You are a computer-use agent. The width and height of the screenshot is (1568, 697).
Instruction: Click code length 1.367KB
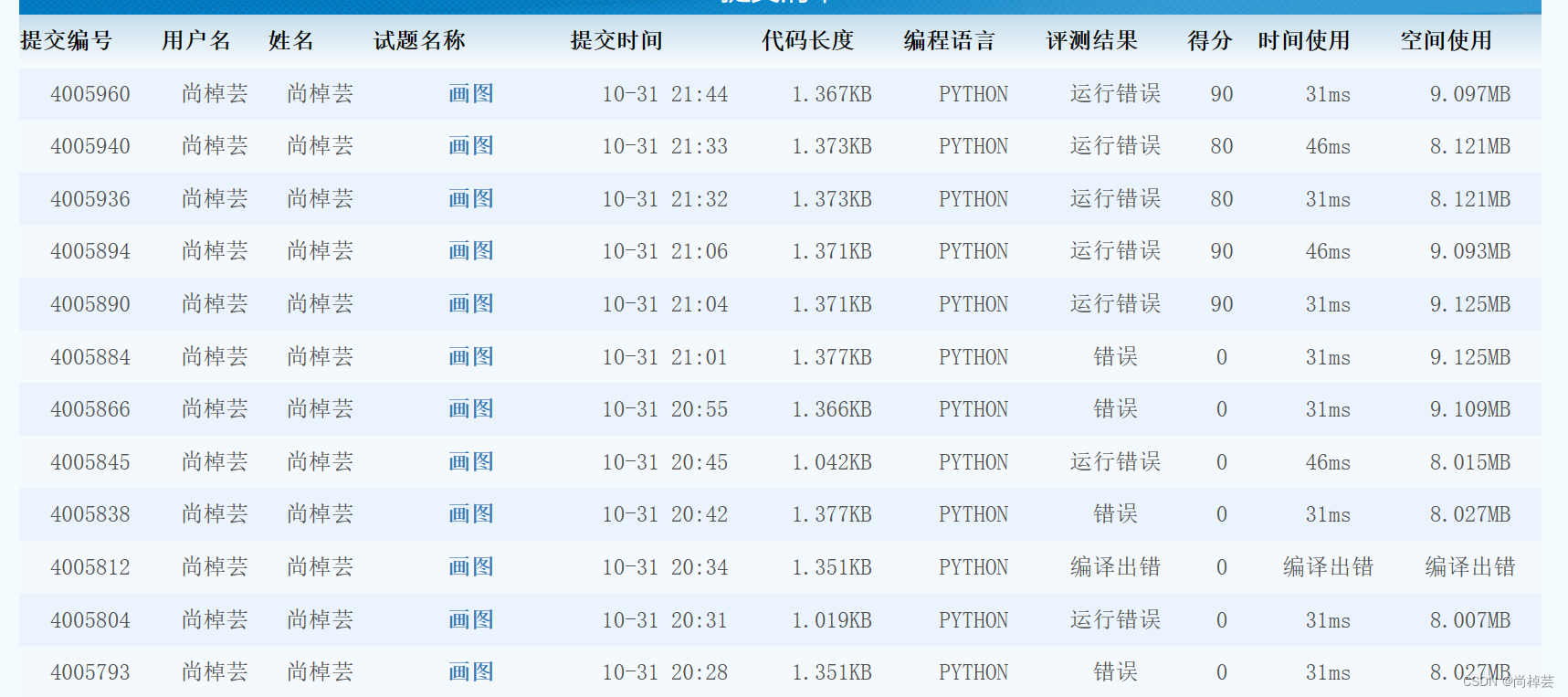[832, 94]
